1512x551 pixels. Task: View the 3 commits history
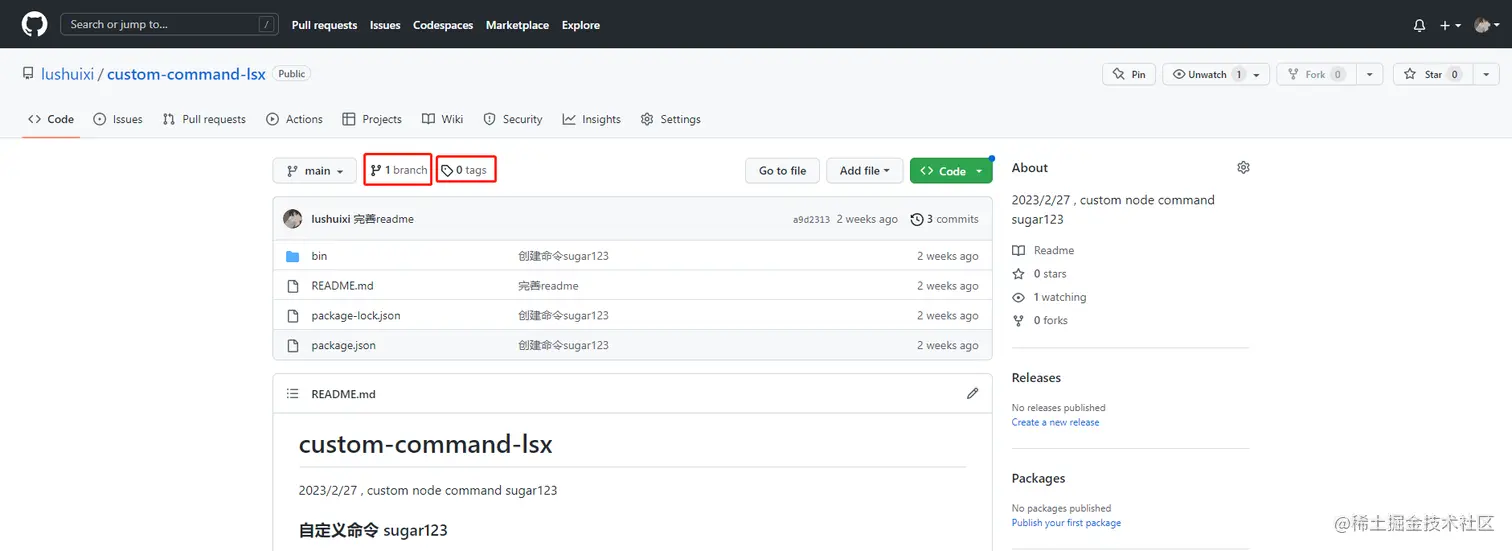pos(944,219)
